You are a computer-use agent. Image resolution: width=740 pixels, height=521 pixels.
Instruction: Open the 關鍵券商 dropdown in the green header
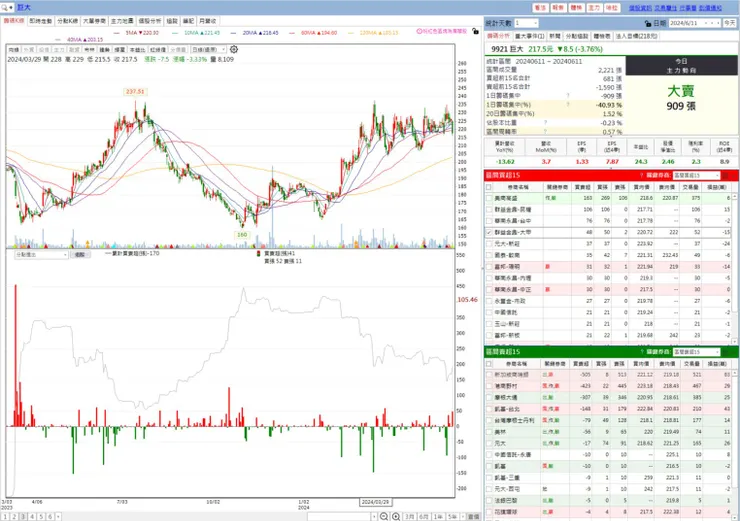pyautogui.click(x=696, y=352)
